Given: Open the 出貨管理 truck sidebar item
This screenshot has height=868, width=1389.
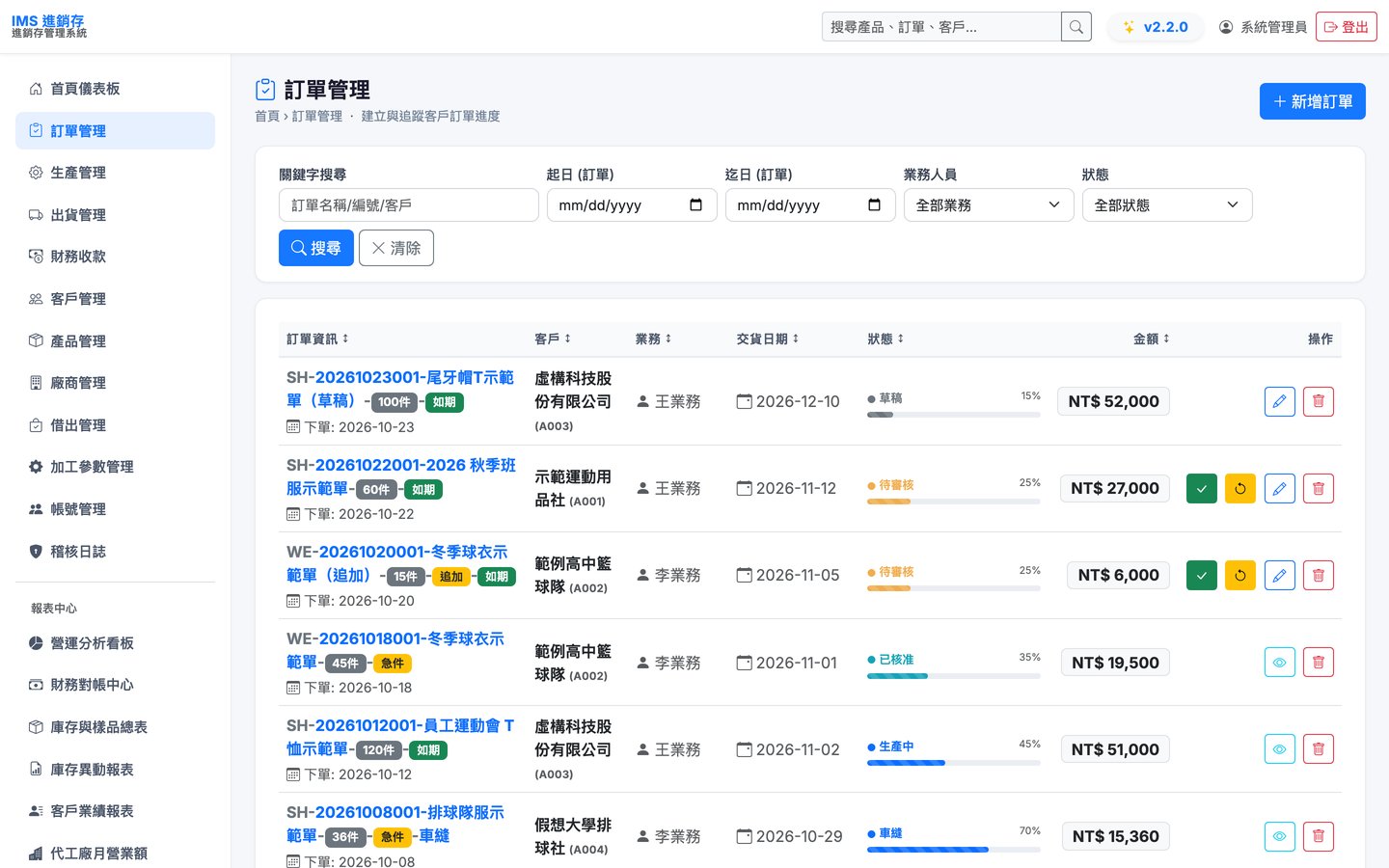Looking at the screenshot, I should [115, 215].
